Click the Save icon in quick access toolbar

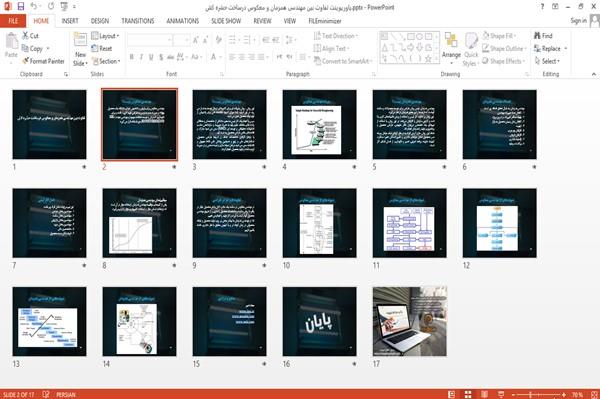click(x=21, y=6)
